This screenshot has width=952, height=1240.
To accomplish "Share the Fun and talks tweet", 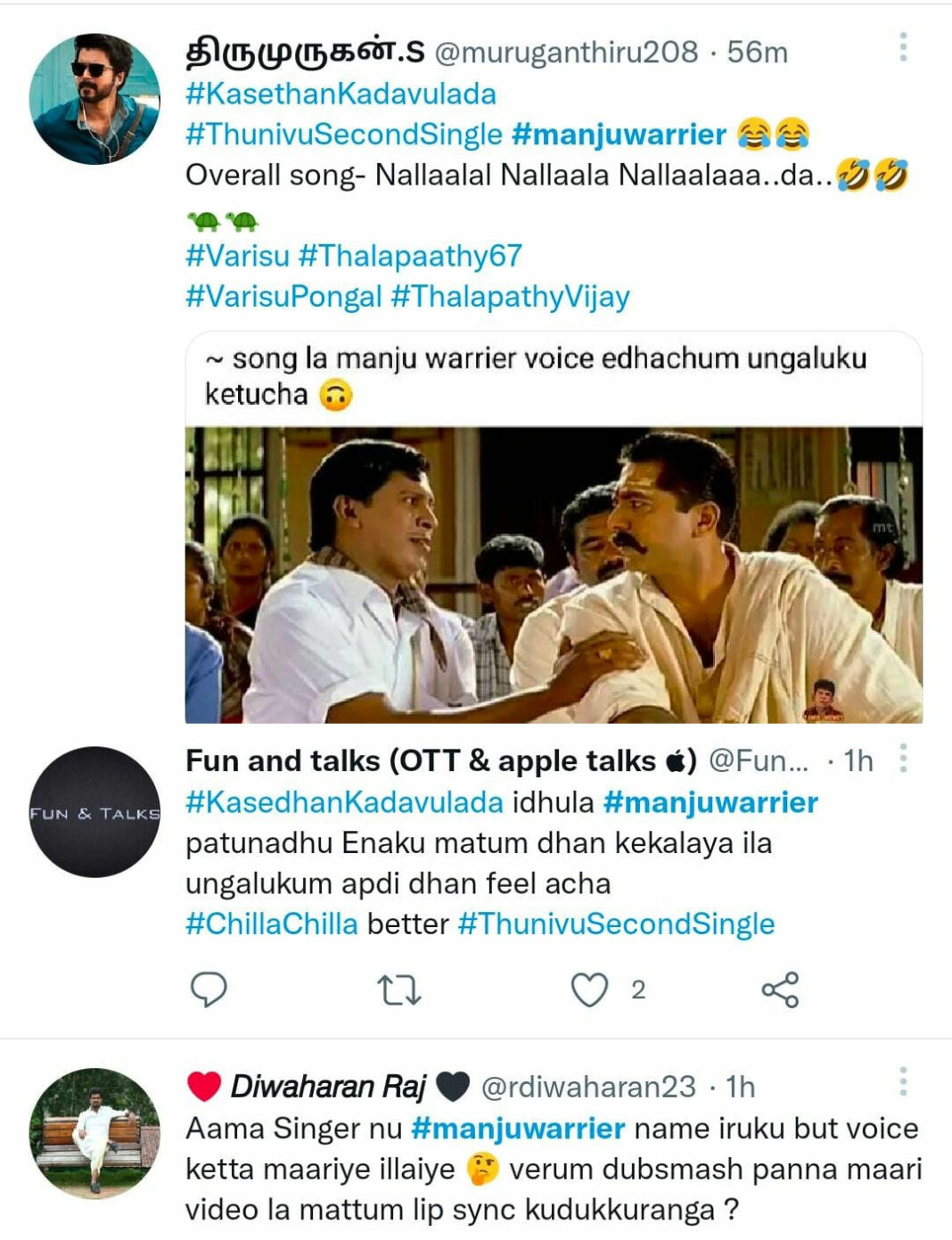I will point(782,989).
